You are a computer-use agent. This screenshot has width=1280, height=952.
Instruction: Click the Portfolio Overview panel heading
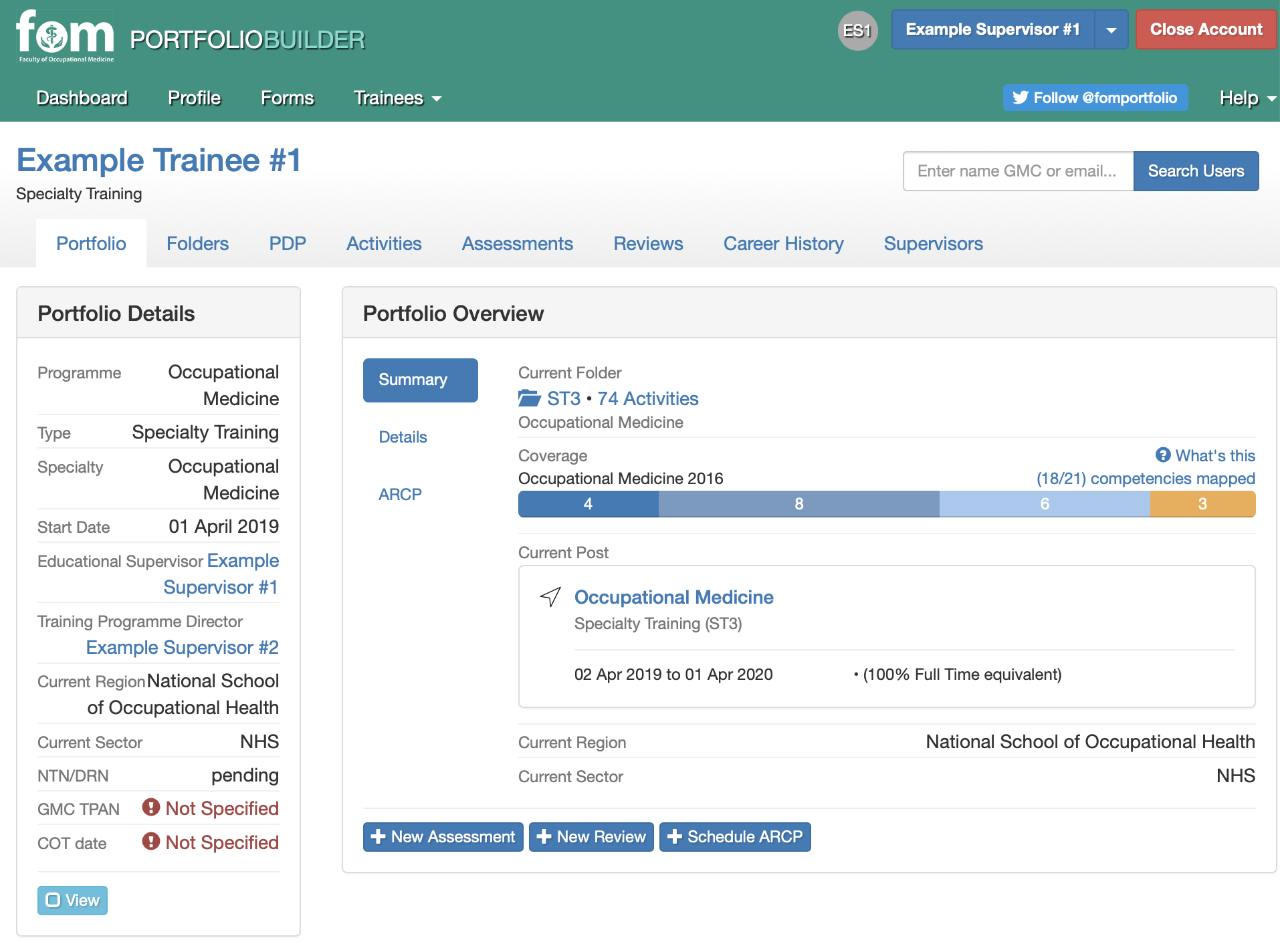tap(453, 314)
